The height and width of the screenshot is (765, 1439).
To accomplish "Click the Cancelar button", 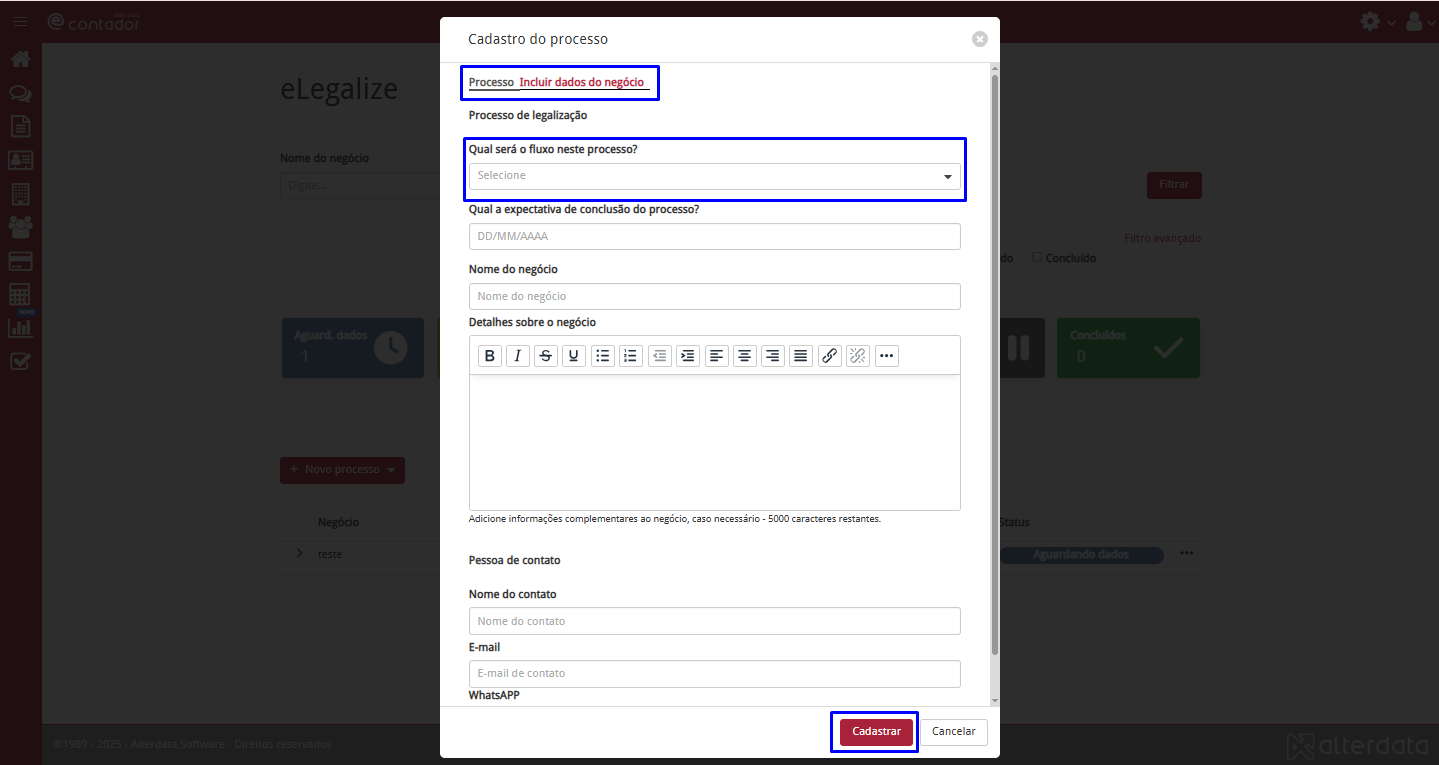I will click(x=954, y=732).
